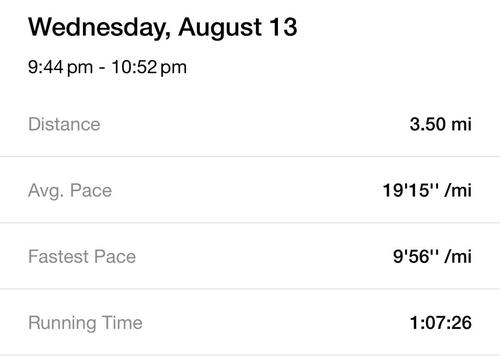Image resolution: width=500 pixels, height=363 pixels.
Task: Select the Distance row label
Action: (x=64, y=124)
